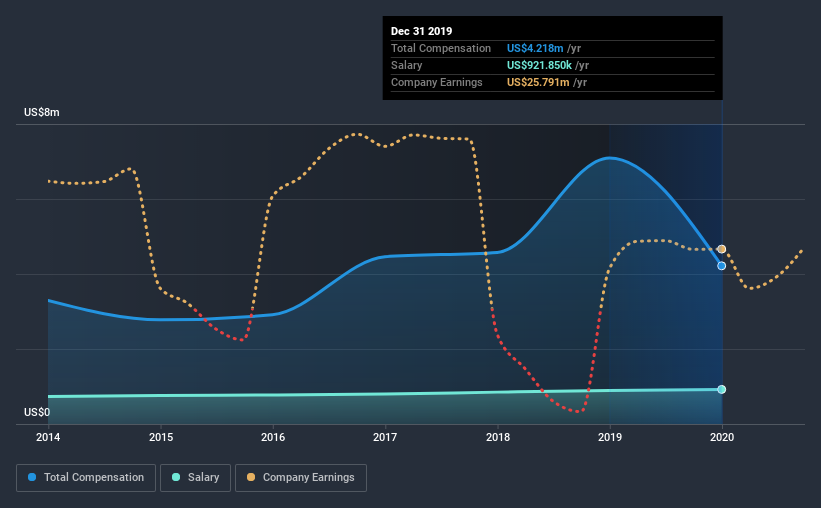Click the US$25.791m company earnings value
The height and width of the screenshot is (508, 821).
click(x=538, y=82)
